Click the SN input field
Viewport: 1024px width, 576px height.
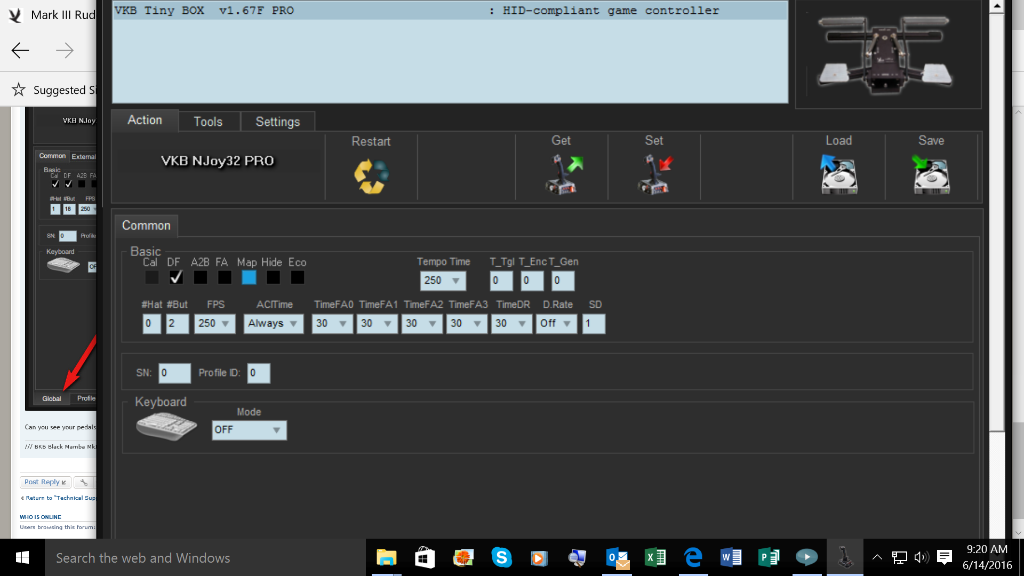click(174, 373)
